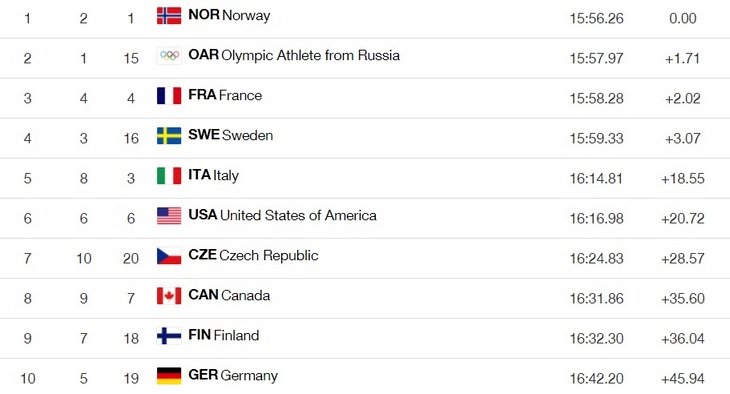Click the Sweden flag icon
This screenshot has width=730, height=394.
tap(169, 136)
